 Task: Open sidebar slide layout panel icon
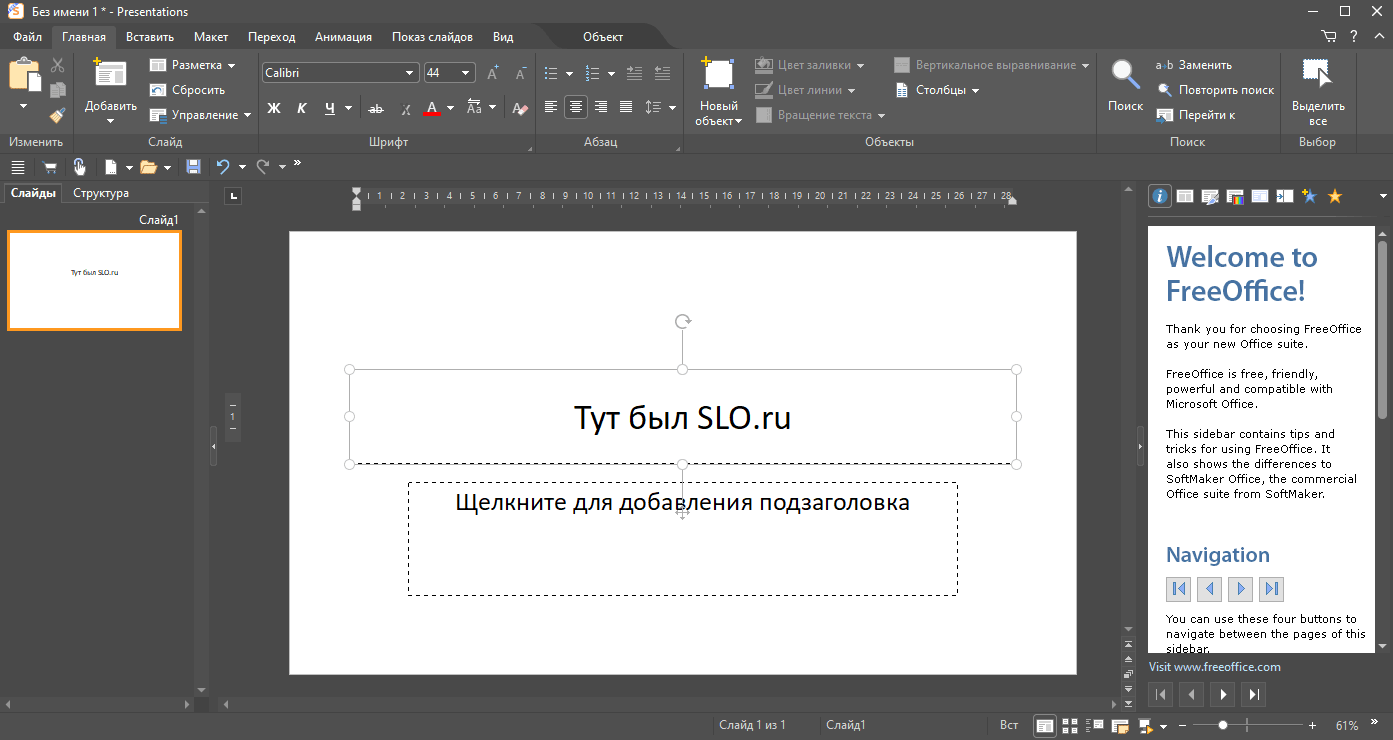(1184, 197)
